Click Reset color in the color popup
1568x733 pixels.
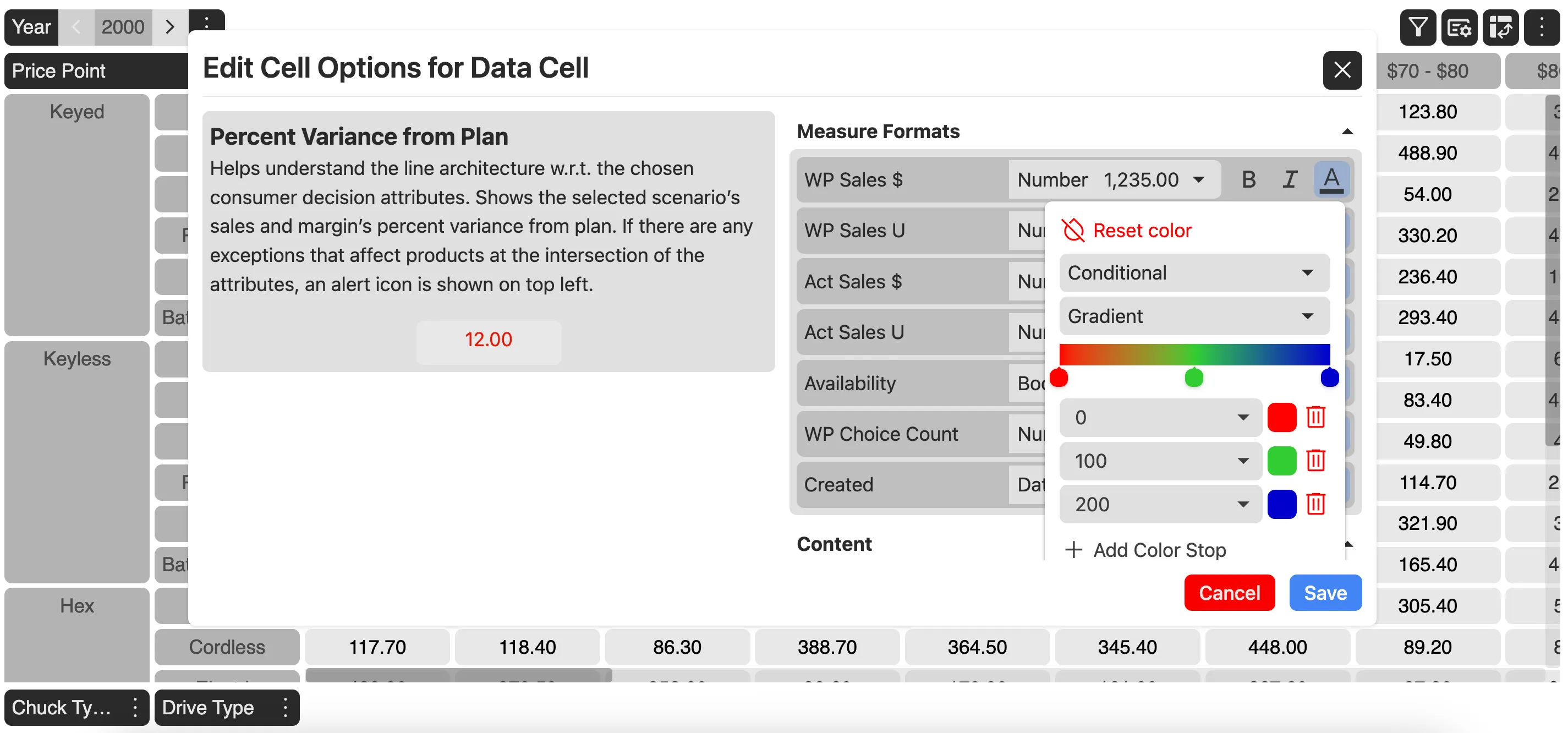point(1127,230)
